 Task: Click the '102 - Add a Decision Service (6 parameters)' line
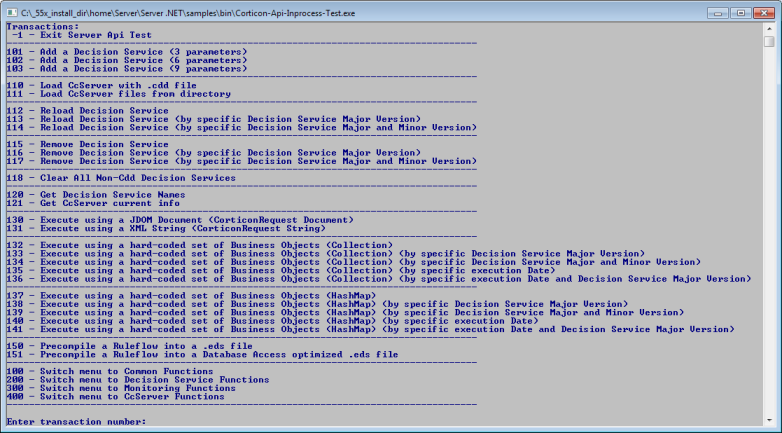(x=127, y=60)
